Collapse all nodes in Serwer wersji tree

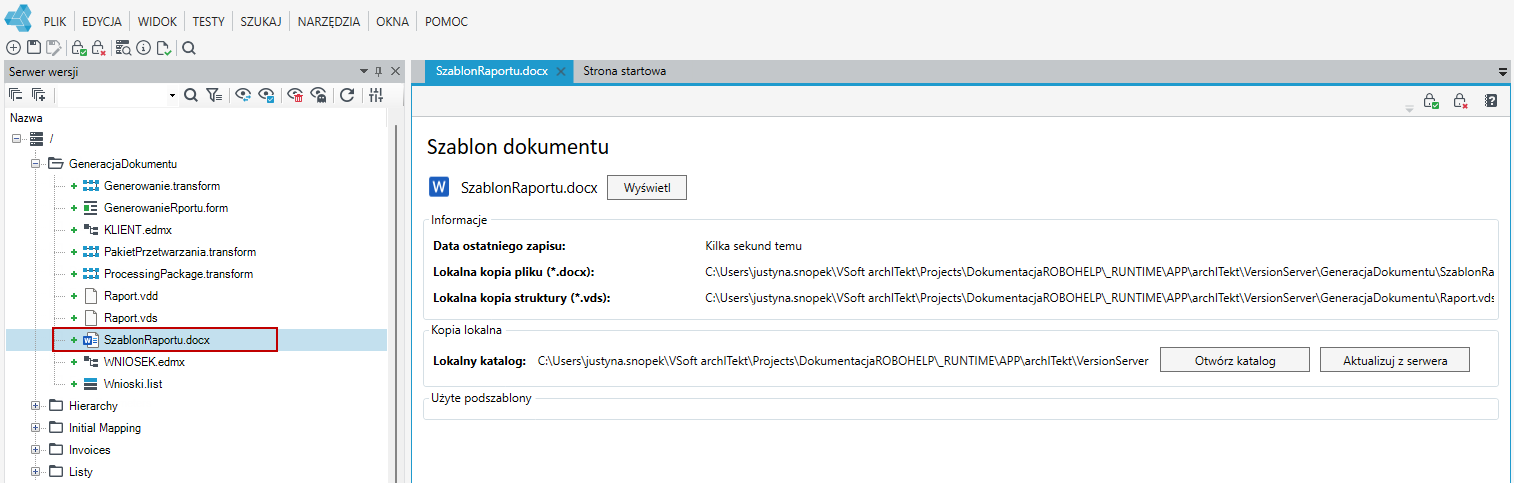point(16,94)
